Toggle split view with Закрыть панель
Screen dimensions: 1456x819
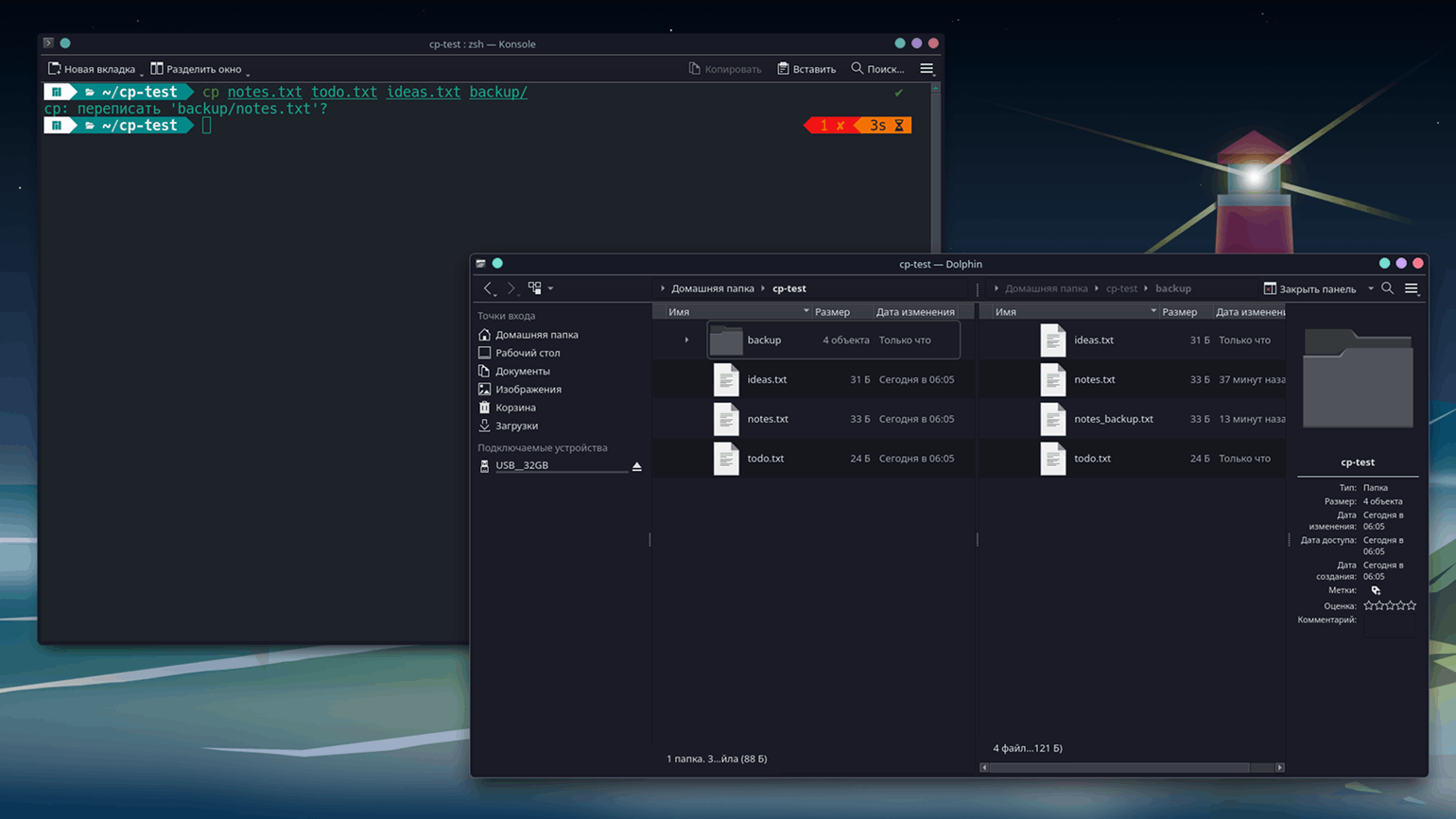click(x=1309, y=288)
